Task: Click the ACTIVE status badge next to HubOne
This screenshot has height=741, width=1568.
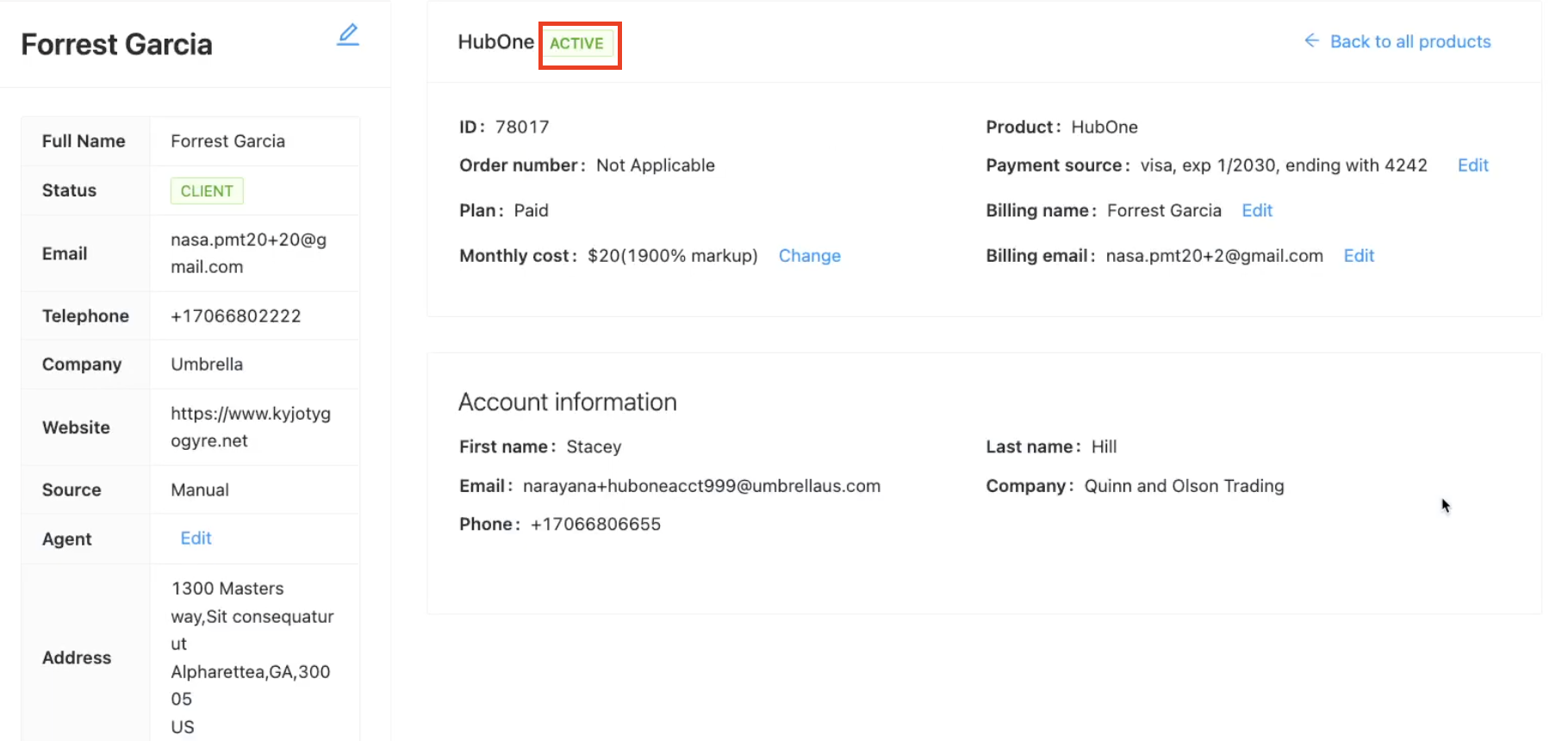Action: point(577,43)
